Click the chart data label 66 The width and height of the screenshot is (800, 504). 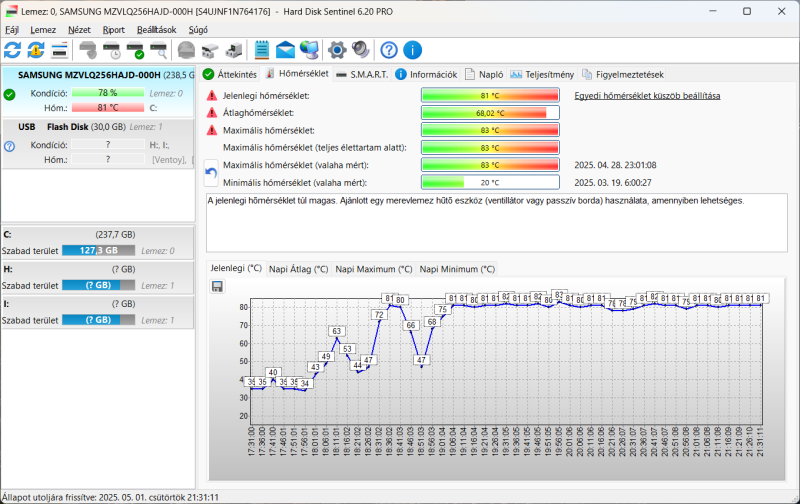[411, 325]
